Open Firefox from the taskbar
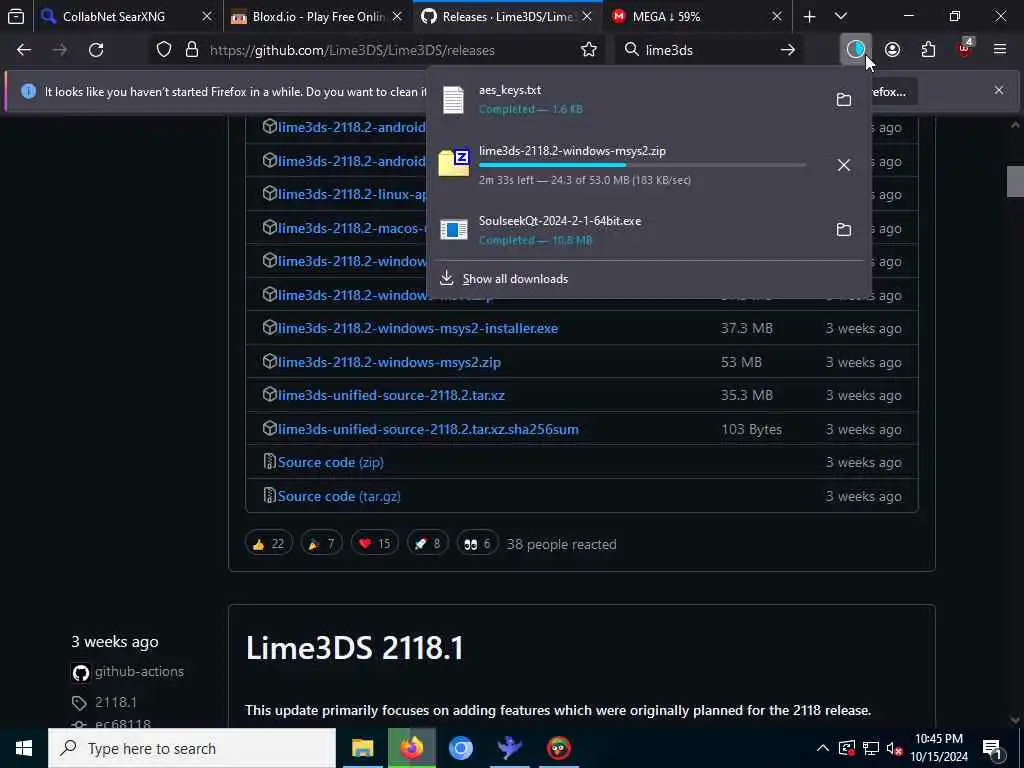 point(411,748)
